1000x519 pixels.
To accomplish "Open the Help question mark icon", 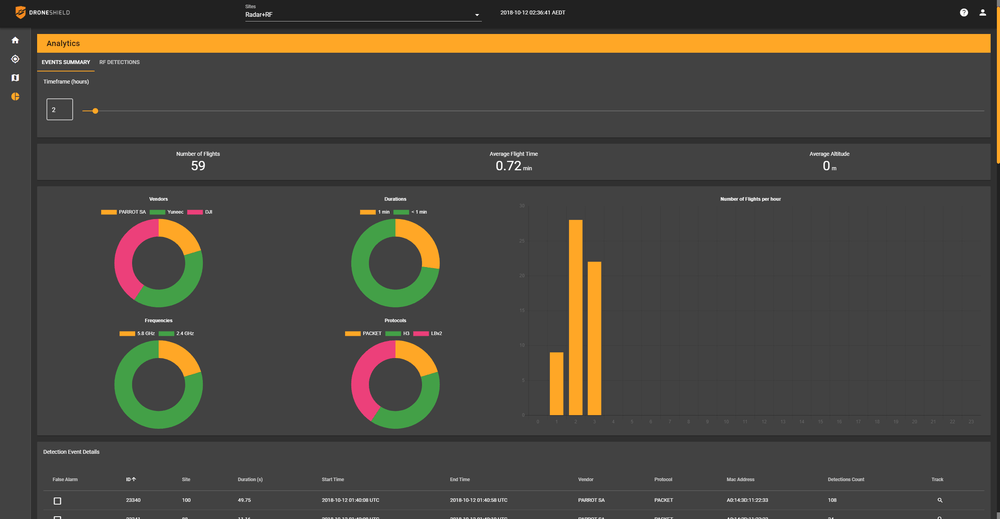I will (x=964, y=13).
